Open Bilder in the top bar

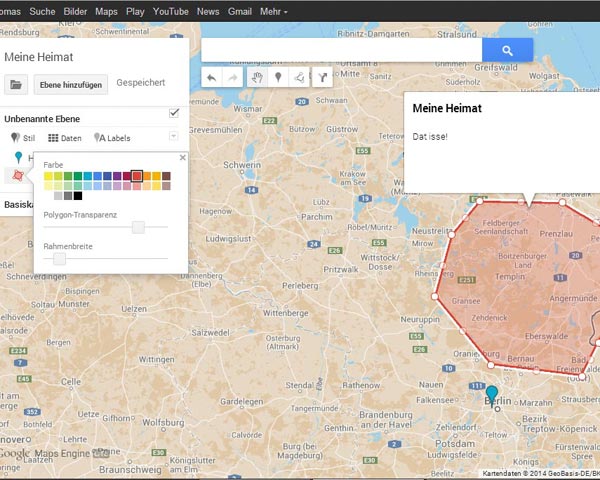tap(75, 11)
